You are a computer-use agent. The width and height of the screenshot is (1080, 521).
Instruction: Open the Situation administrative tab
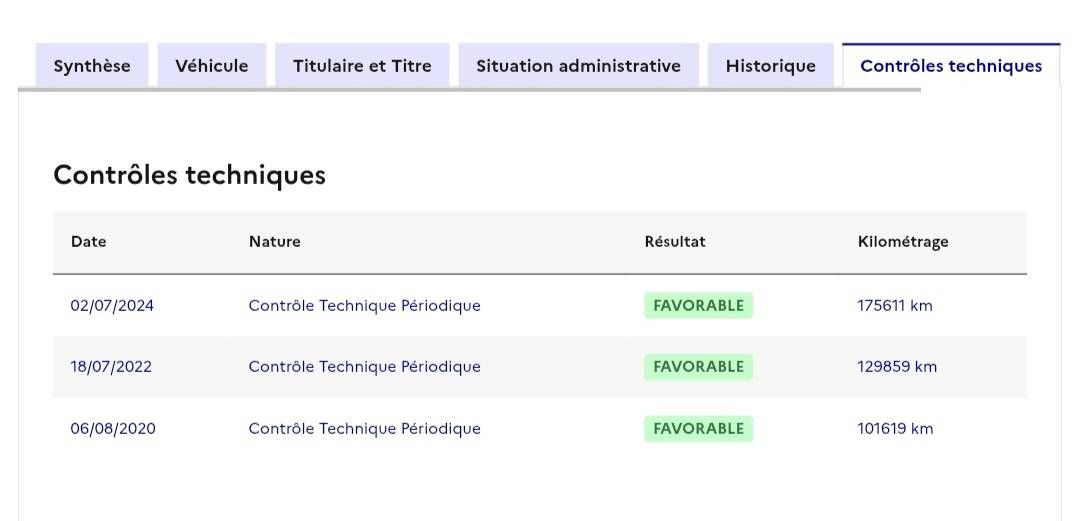point(579,65)
